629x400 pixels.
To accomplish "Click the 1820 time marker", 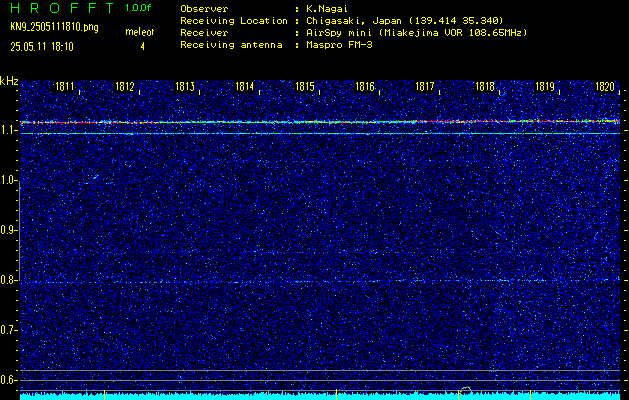I will [x=605, y=86].
